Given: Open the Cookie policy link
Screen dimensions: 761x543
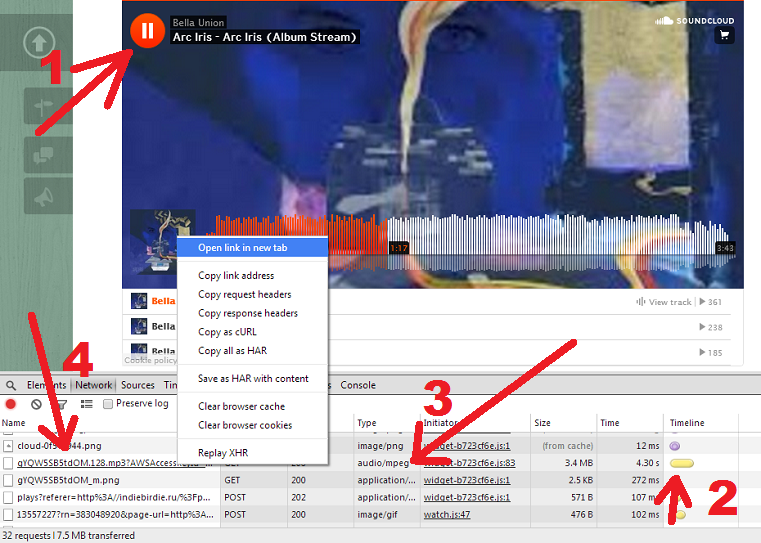Looking at the screenshot, I should tap(150, 360).
